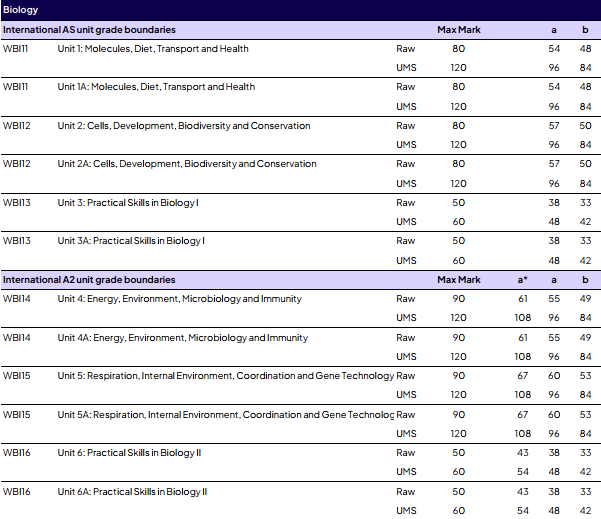Click Unit 1A: Molecules, Diet, Transport and Health

click(x=156, y=87)
